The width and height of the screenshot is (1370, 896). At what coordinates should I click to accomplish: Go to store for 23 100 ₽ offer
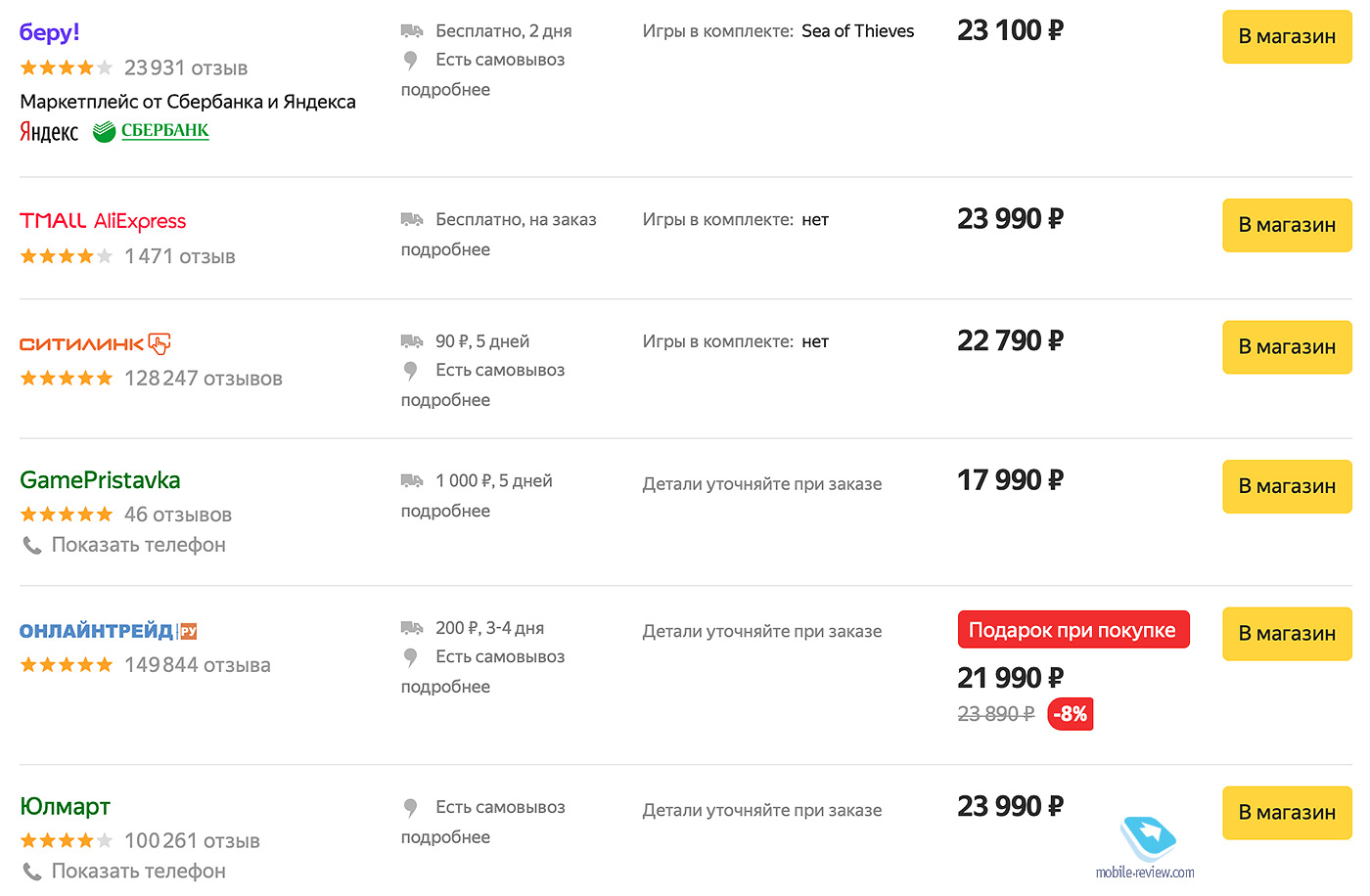1287,36
